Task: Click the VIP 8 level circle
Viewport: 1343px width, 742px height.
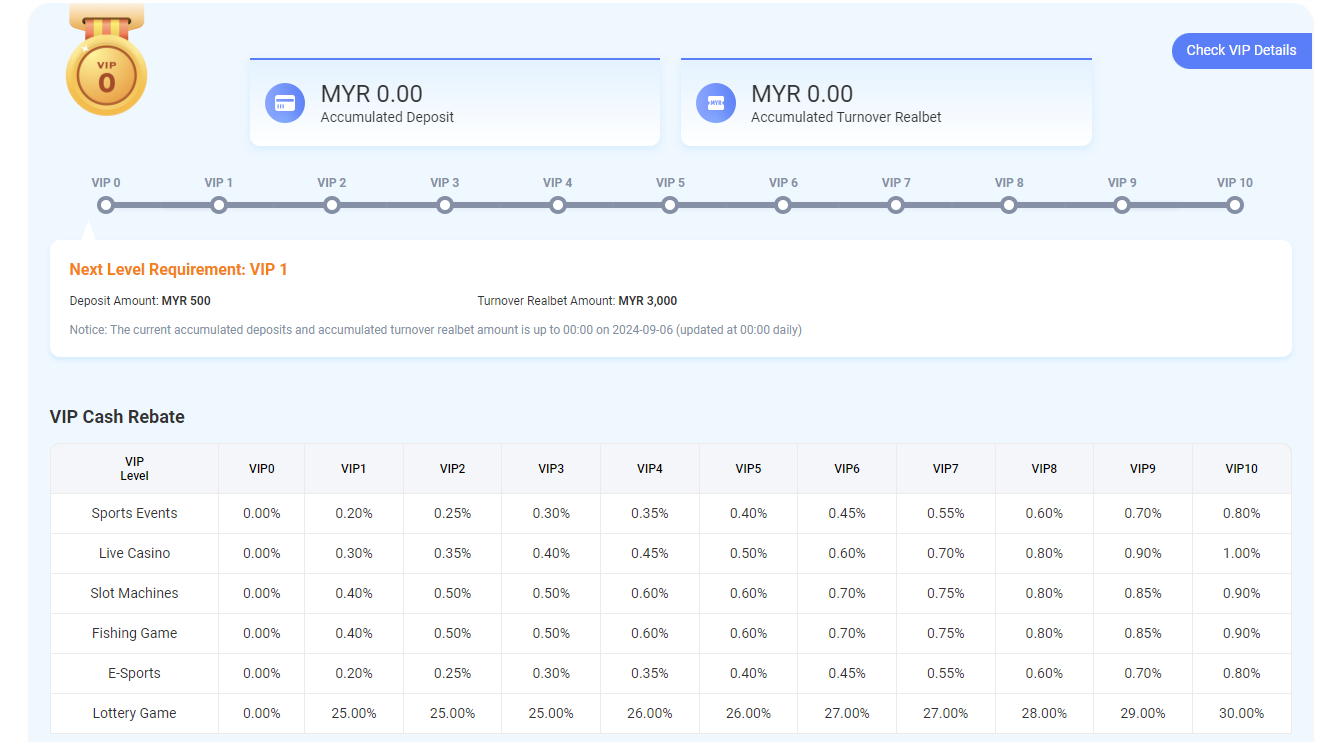Action: click(x=1009, y=205)
